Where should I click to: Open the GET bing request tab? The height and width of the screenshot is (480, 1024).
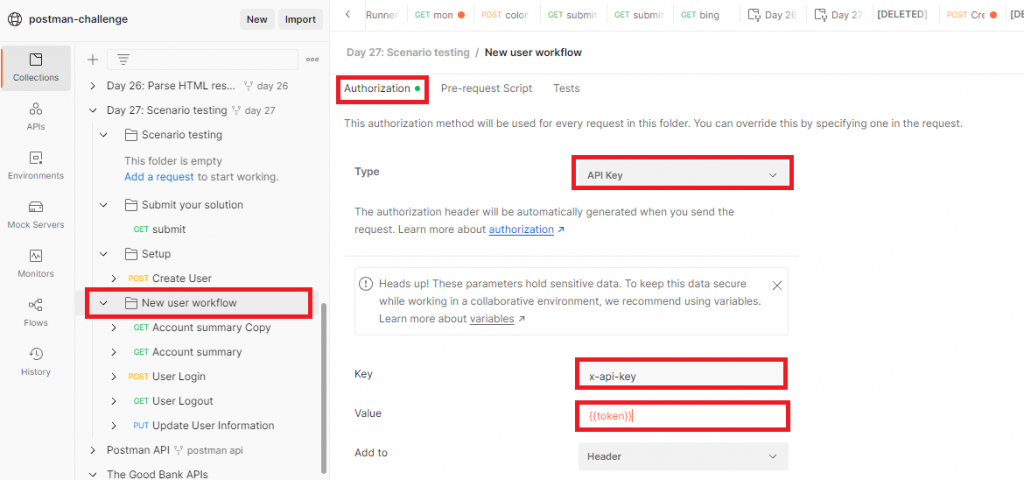coord(700,14)
